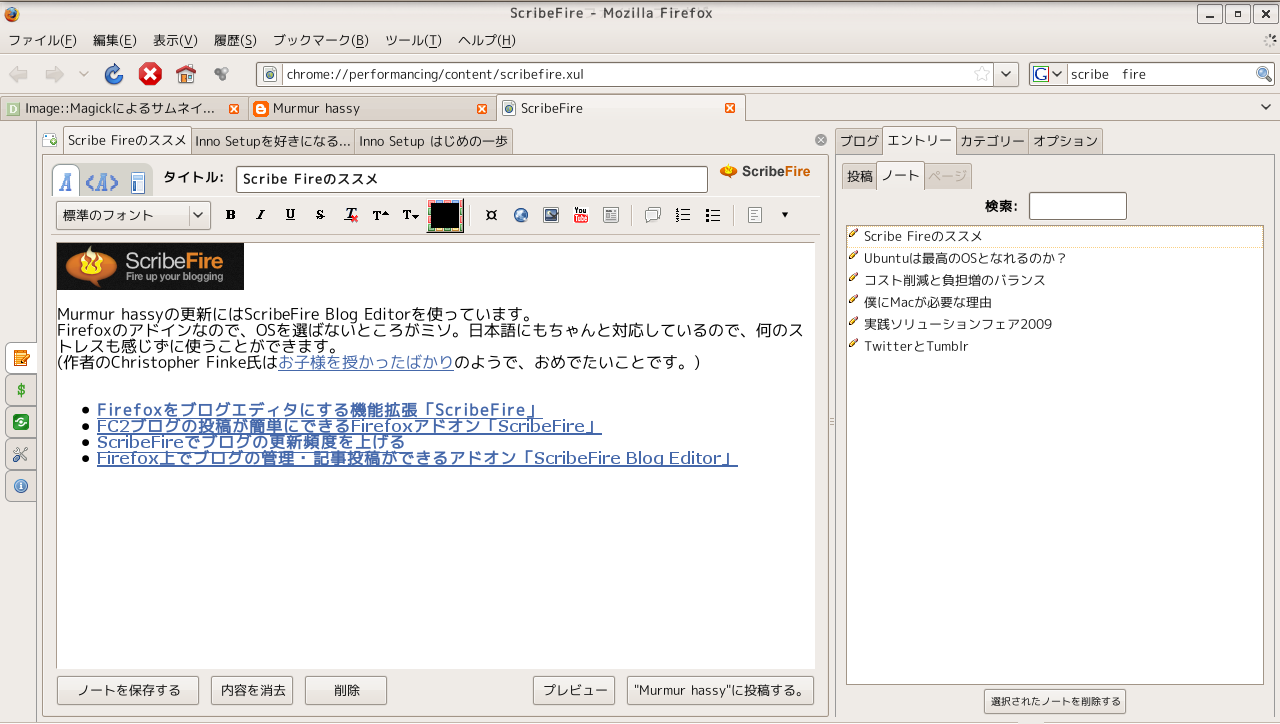Open the tools wrench sidebar icon
The image size is (1280, 724).
coord(21,454)
